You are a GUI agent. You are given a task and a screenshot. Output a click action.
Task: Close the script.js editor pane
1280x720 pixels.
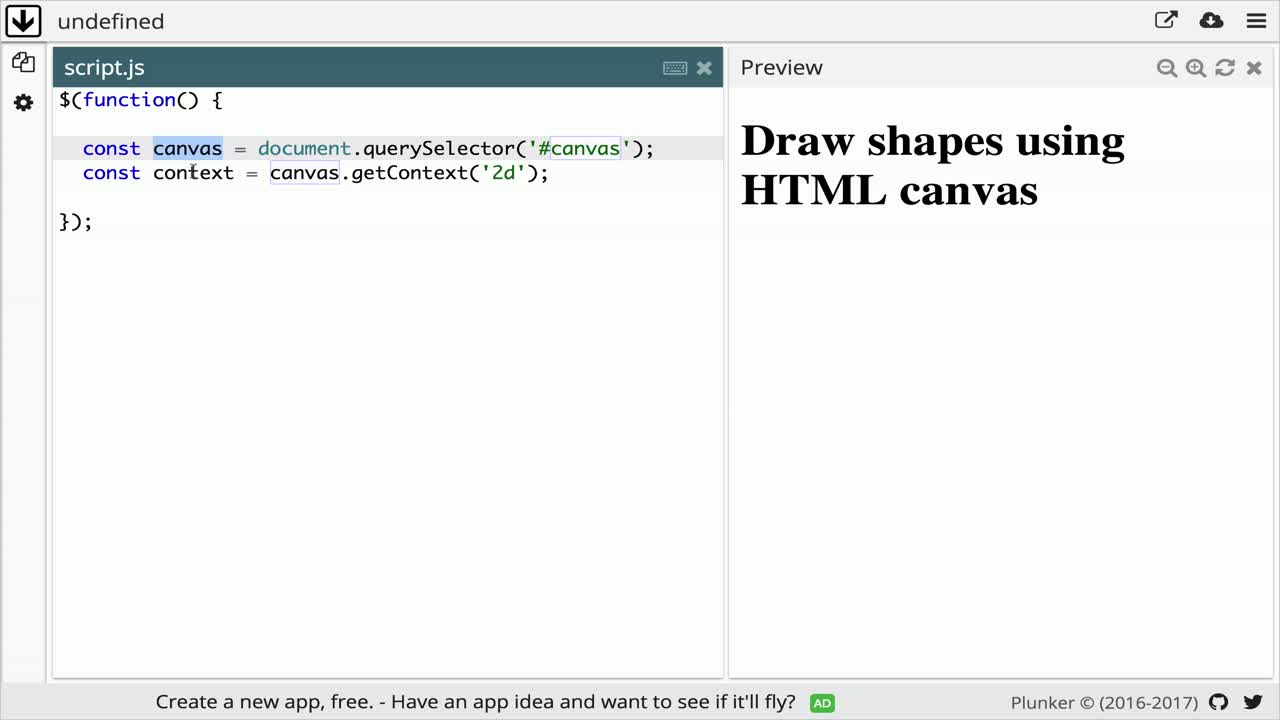[704, 68]
